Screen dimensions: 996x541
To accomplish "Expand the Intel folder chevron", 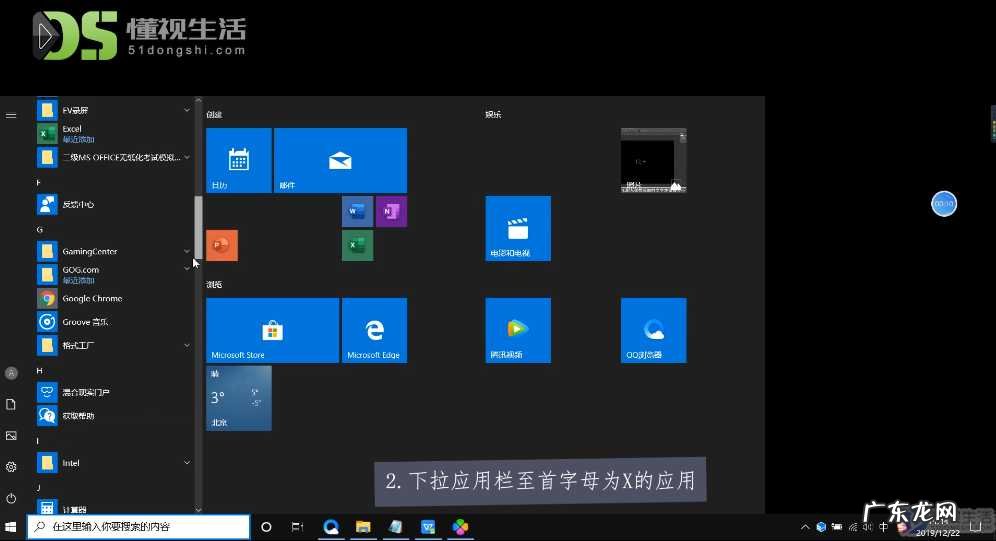I will click(x=187, y=462).
